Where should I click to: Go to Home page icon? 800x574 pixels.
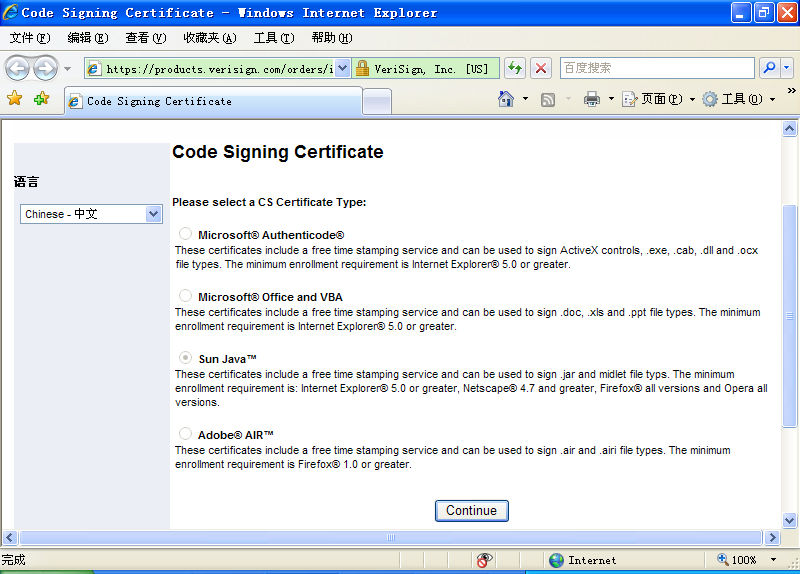[x=506, y=99]
